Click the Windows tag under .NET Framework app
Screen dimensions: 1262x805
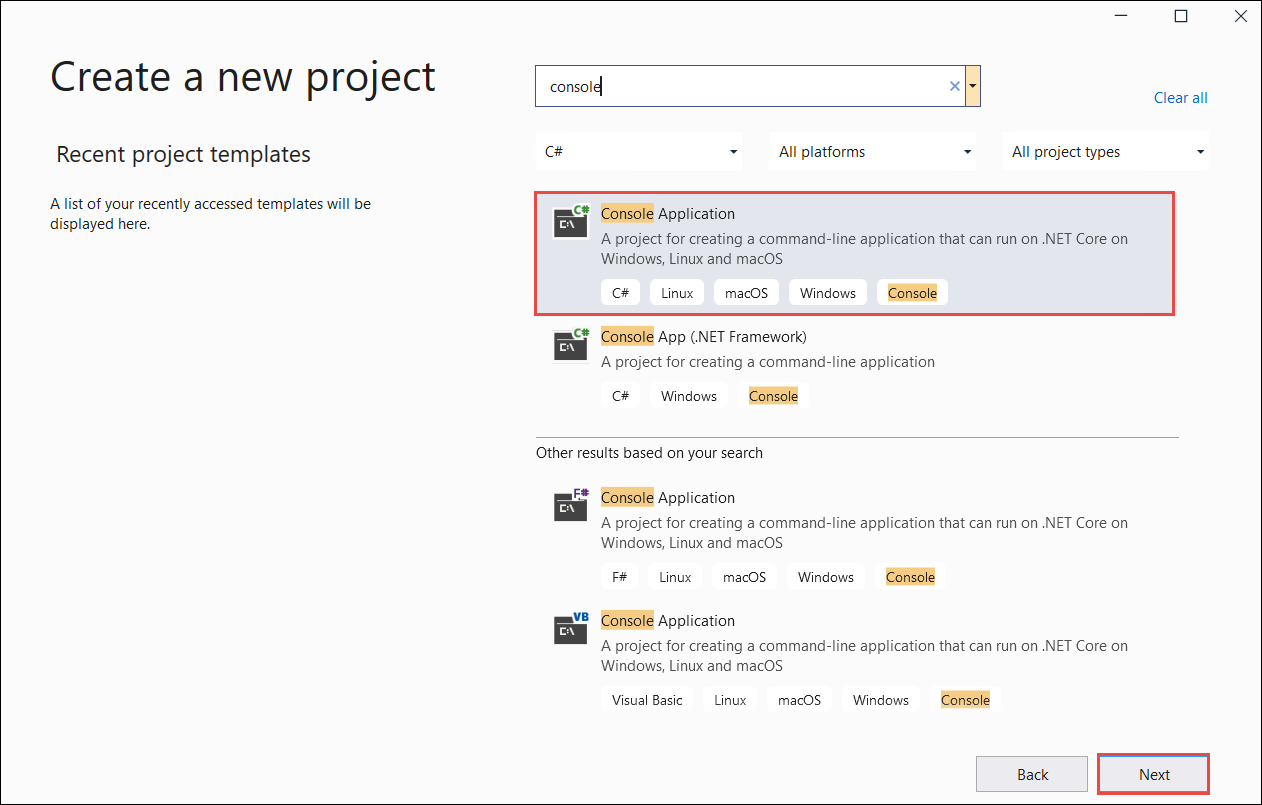pyautogui.click(x=688, y=395)
